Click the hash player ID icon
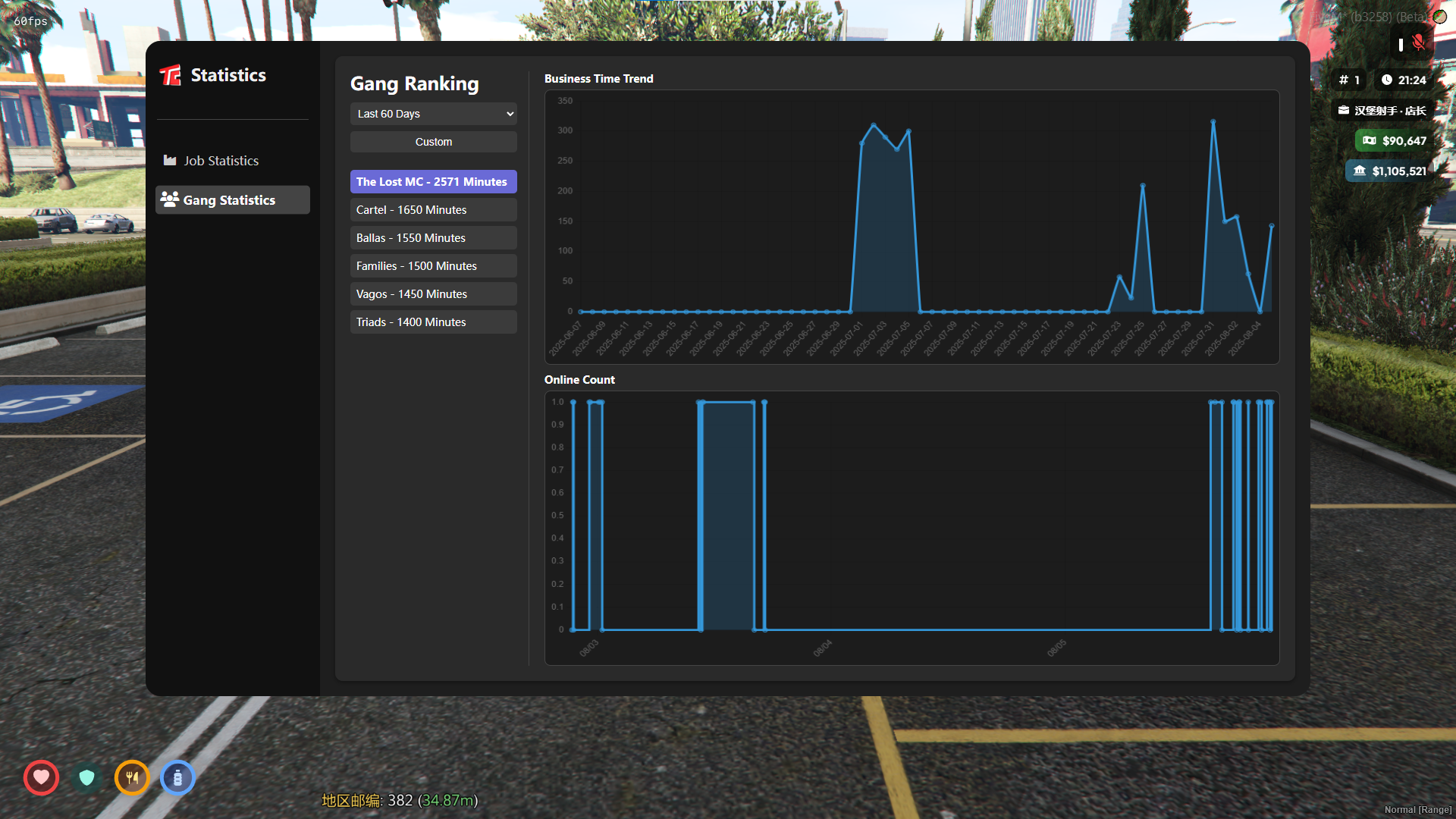 (x=1344, y=80)
